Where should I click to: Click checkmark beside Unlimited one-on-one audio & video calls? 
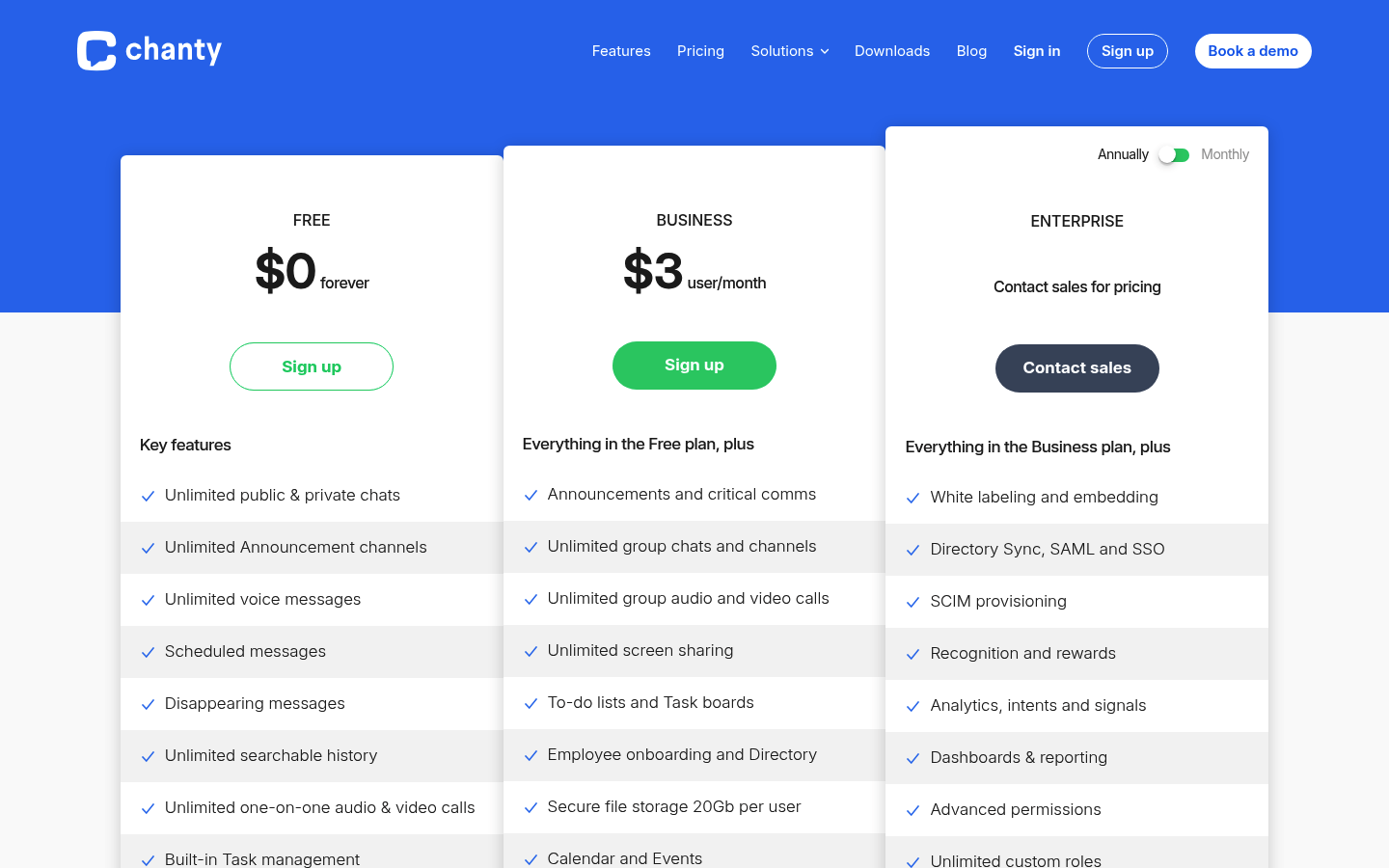(149, 809)
